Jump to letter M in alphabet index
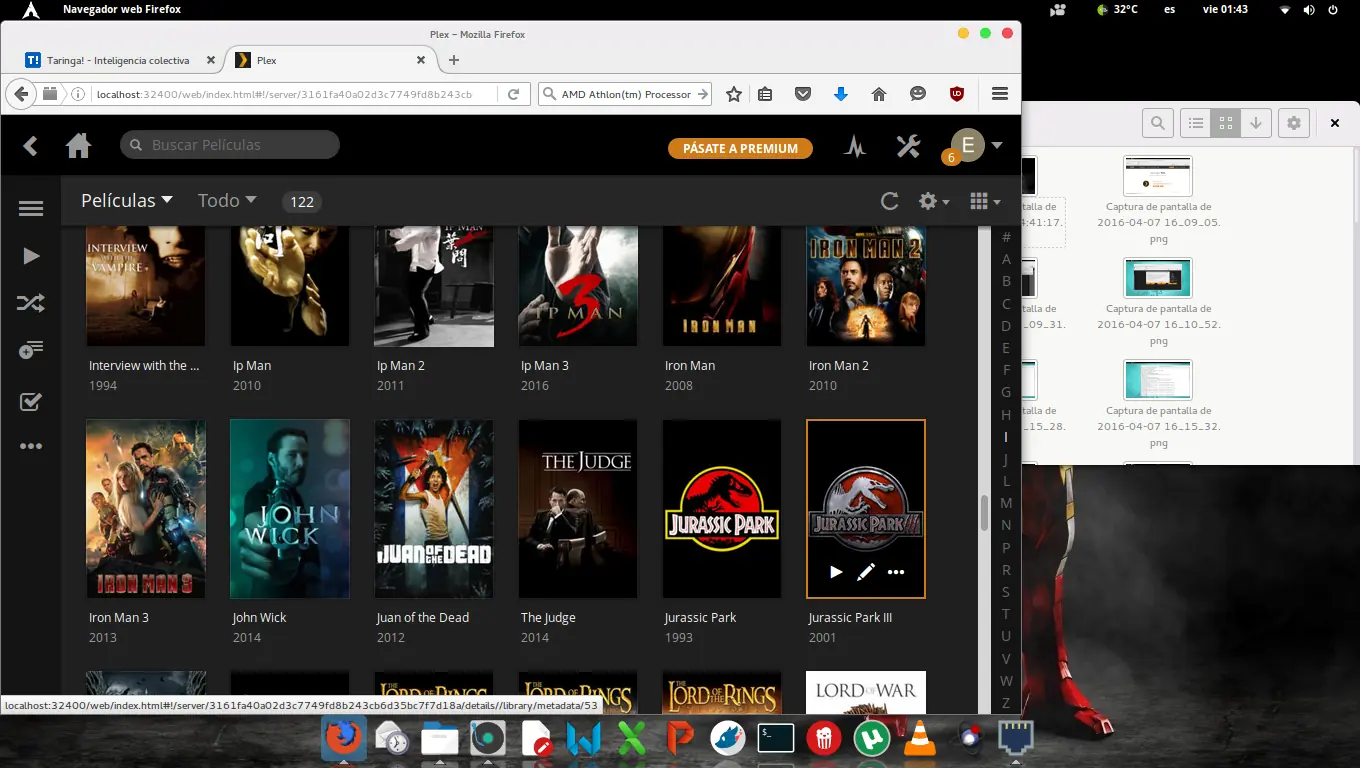Viewport: 1360px width, 768px height. 1006,503
